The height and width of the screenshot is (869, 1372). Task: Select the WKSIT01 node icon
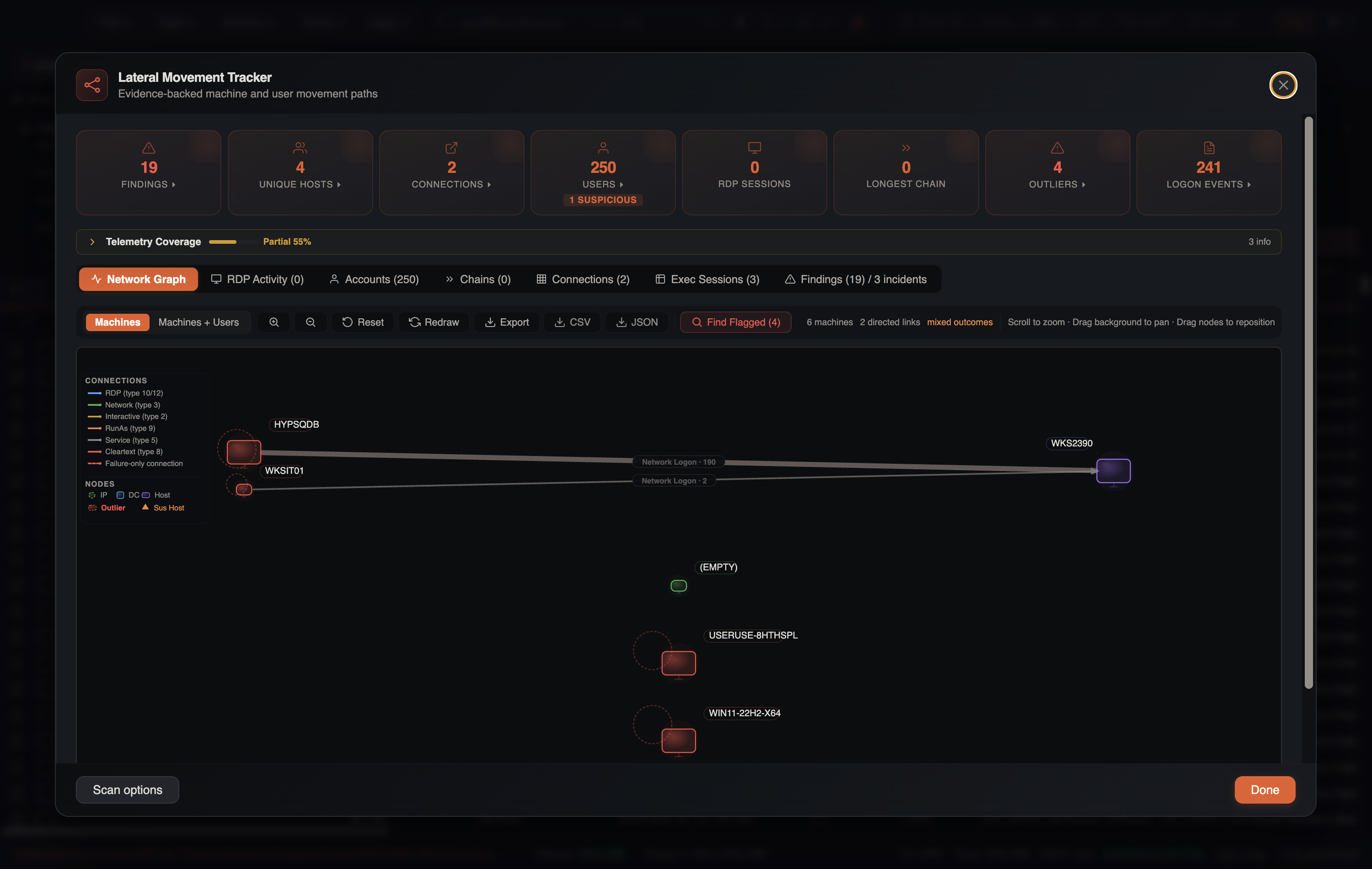pyautogui.click(x=244, y=489)
